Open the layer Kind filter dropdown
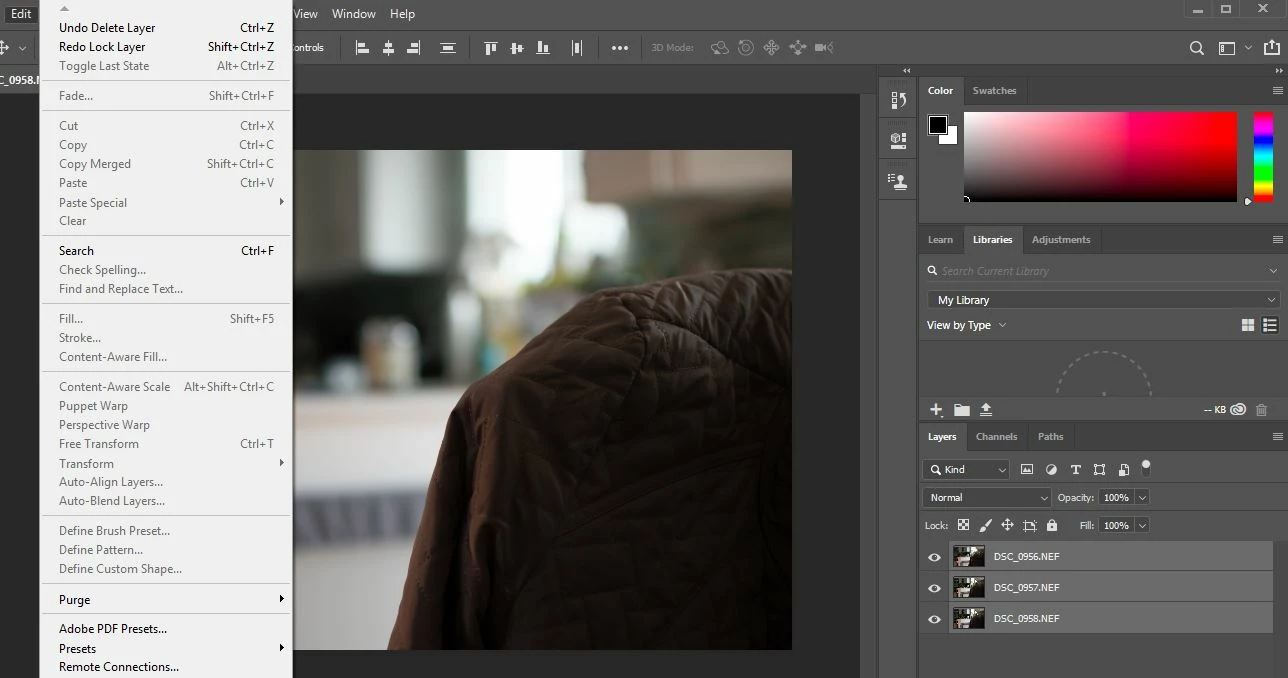Image resolution: width=1288 pixels, height=678 pixels. [x=967, y=469]
